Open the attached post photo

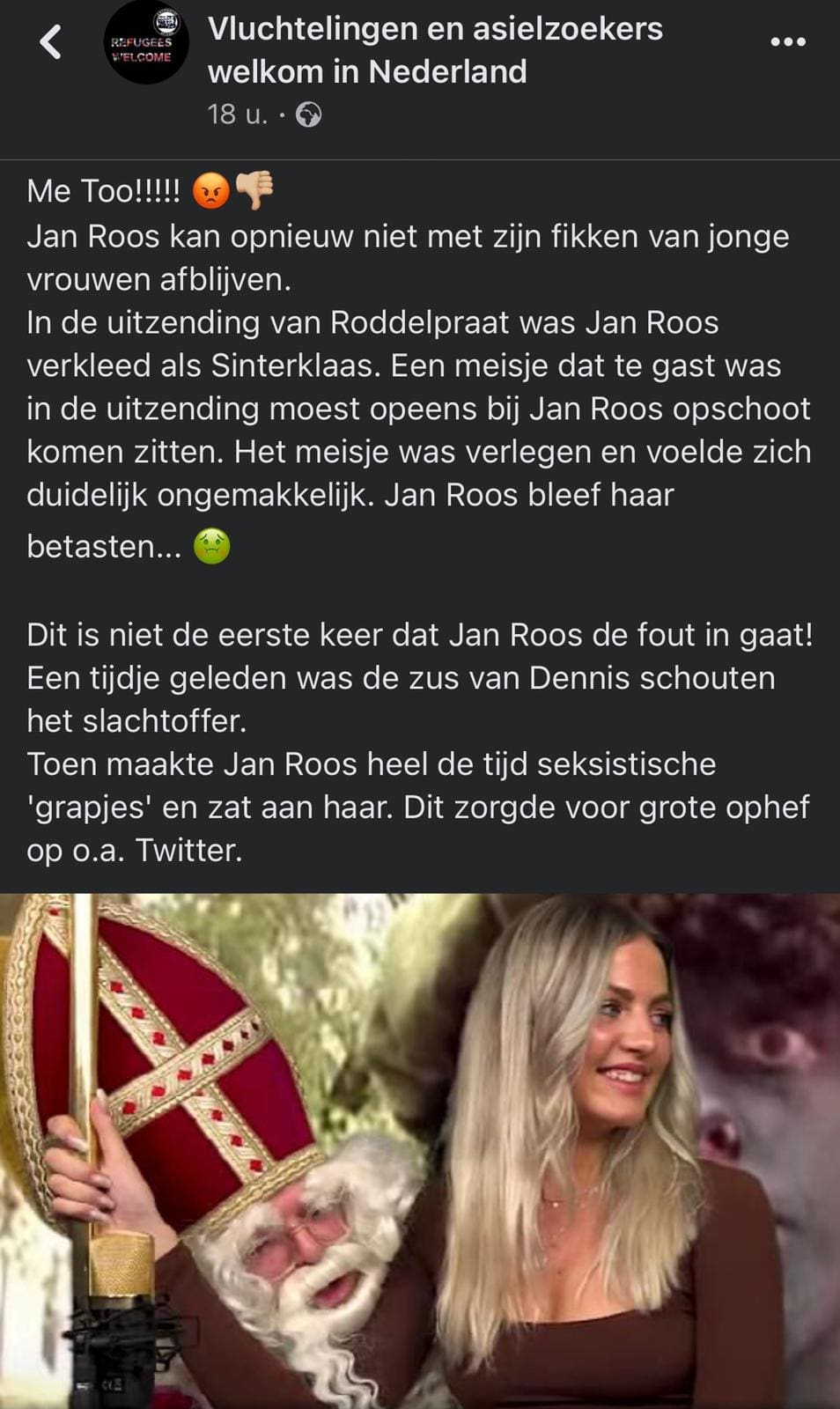click(x=420, y=1151)
